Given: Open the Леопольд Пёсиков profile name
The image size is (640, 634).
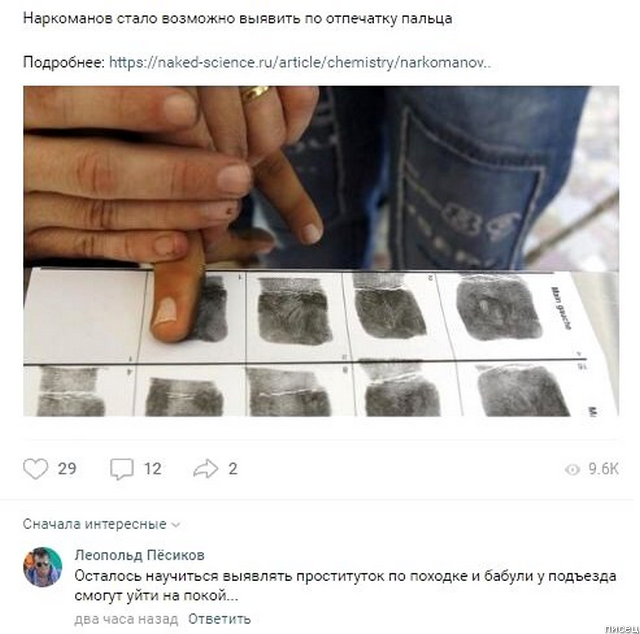Looking at the screenshot, I should [140, 555].
